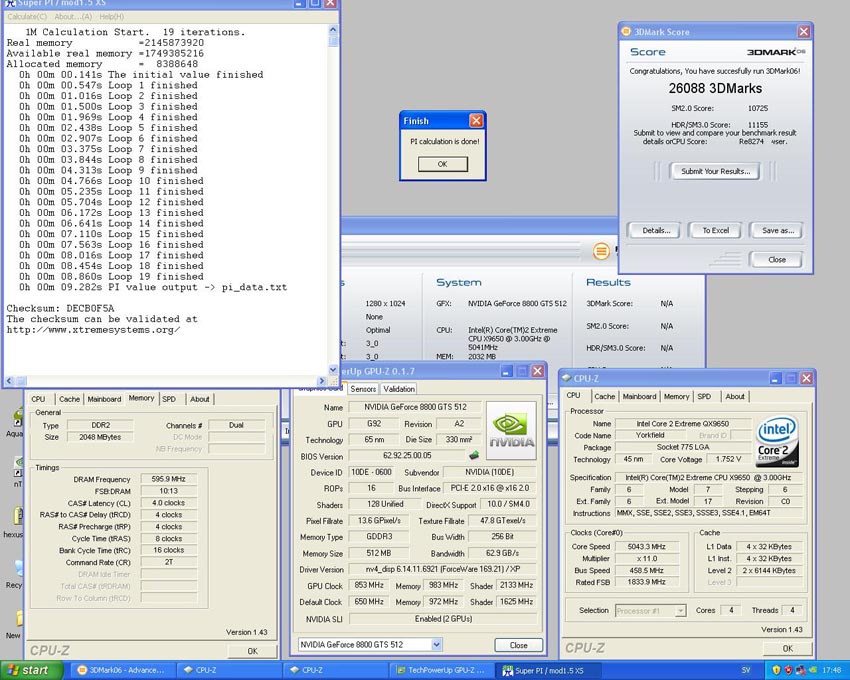Click Super PI vertical scrollbar up arrow
850x680 pixels.
coord(333,30)
